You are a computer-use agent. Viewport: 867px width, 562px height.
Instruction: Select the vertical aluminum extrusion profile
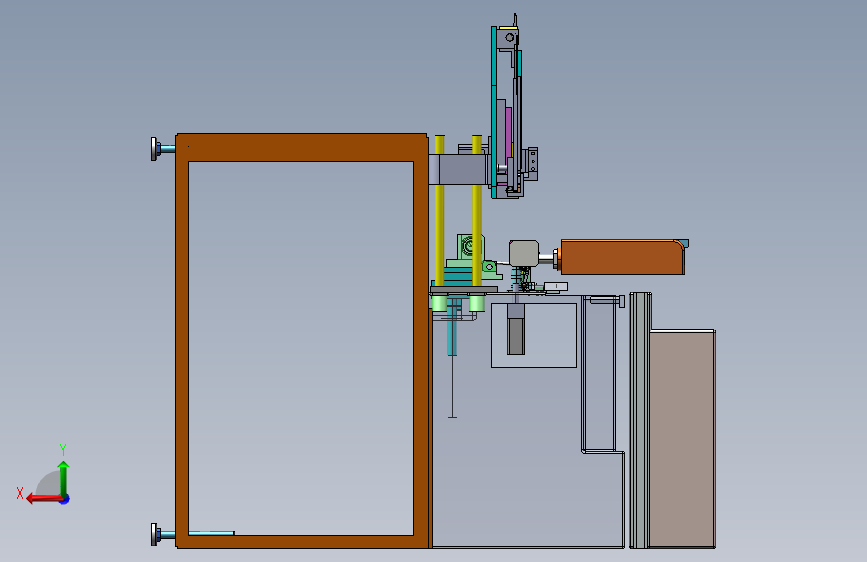click(x=640, y=420)
